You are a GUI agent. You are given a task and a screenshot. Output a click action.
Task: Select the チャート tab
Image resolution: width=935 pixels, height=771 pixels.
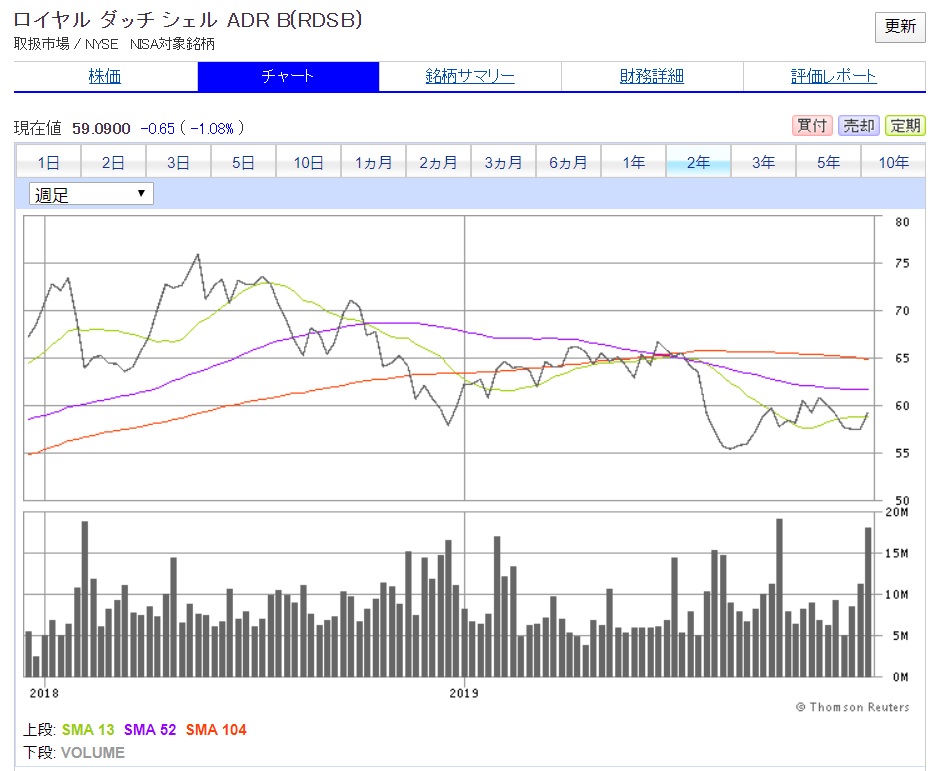coord(288,76)
